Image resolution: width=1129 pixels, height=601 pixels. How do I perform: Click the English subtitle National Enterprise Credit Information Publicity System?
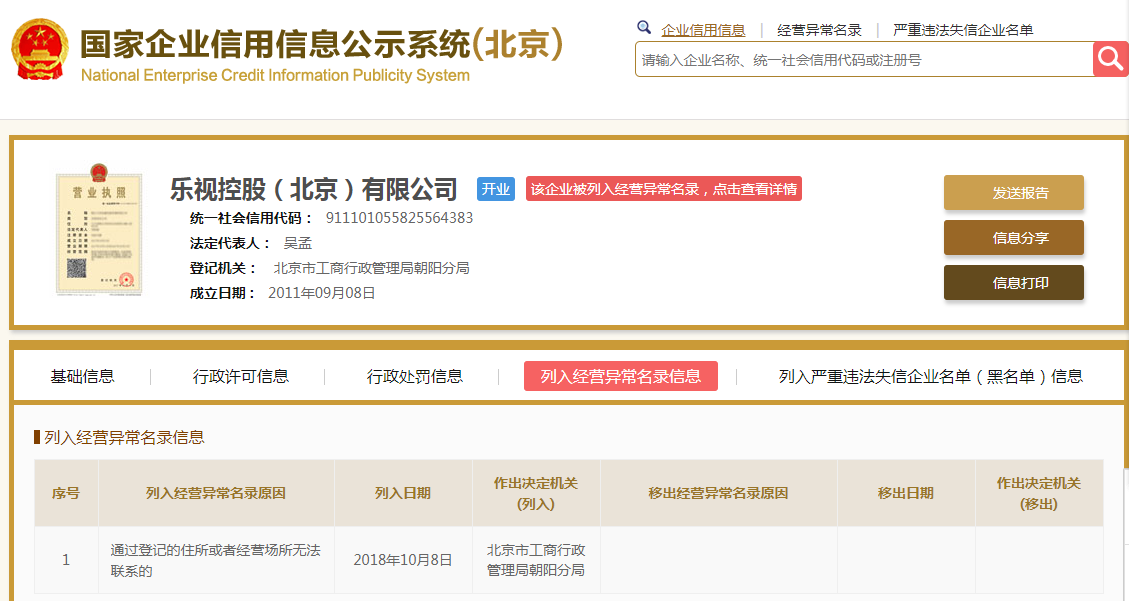[x=275, y=75]
